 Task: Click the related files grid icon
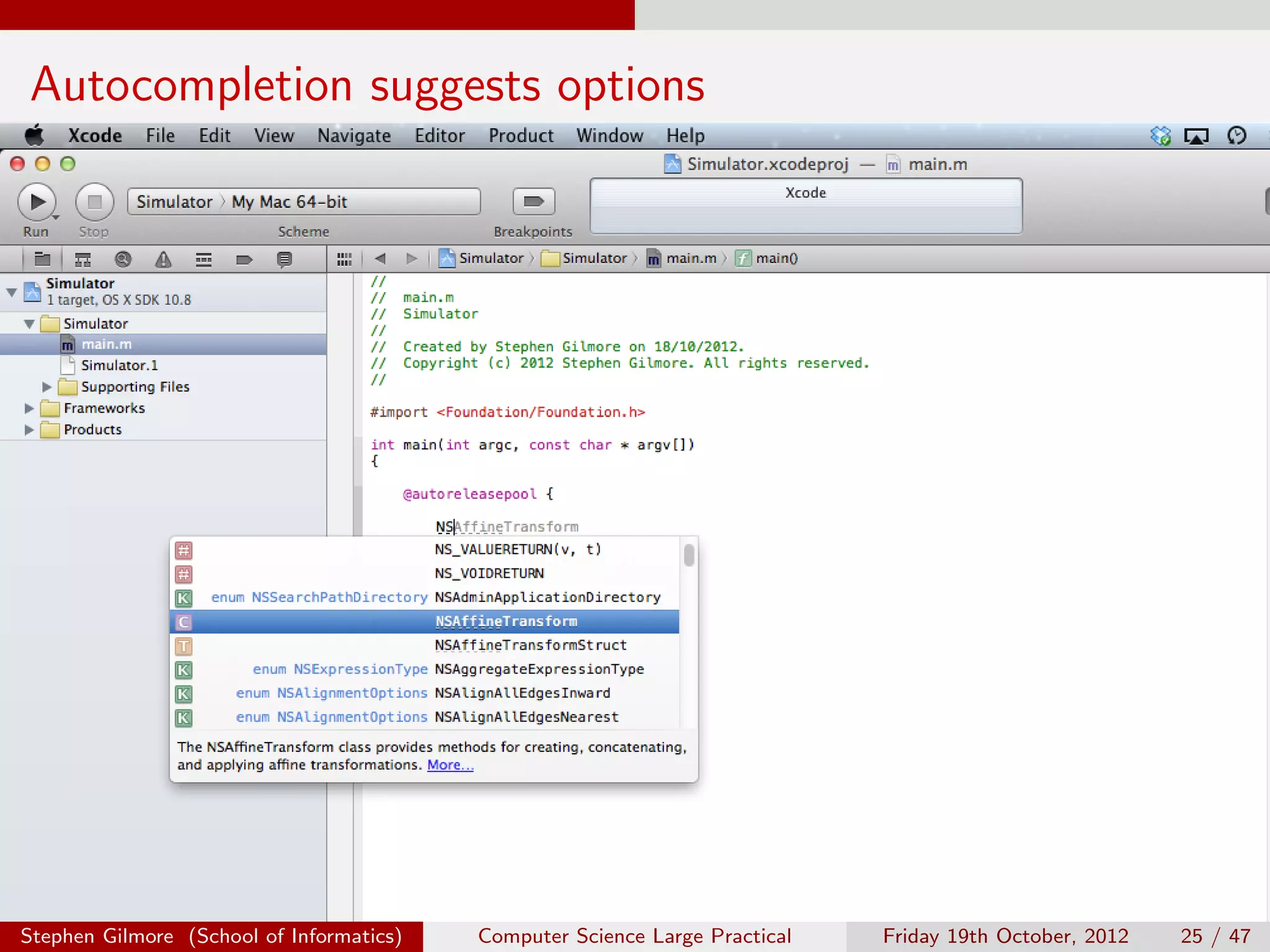coord(344,259)
